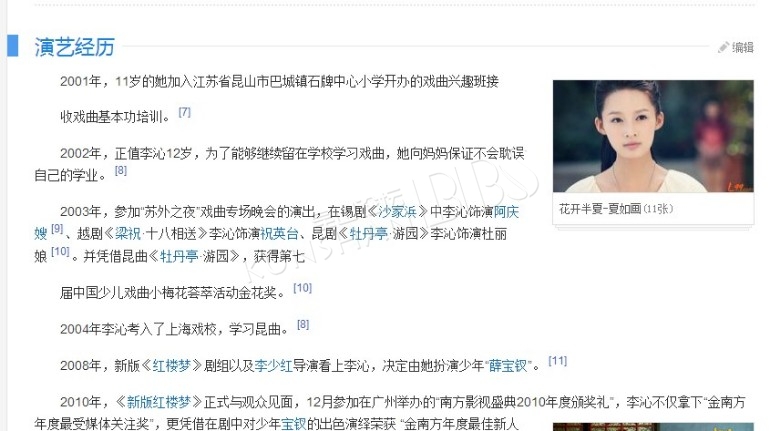Open the 花开半夏-夏如画 photo thumbnail
The width and height of the screenshot is (780, 431).
point(653,136)
